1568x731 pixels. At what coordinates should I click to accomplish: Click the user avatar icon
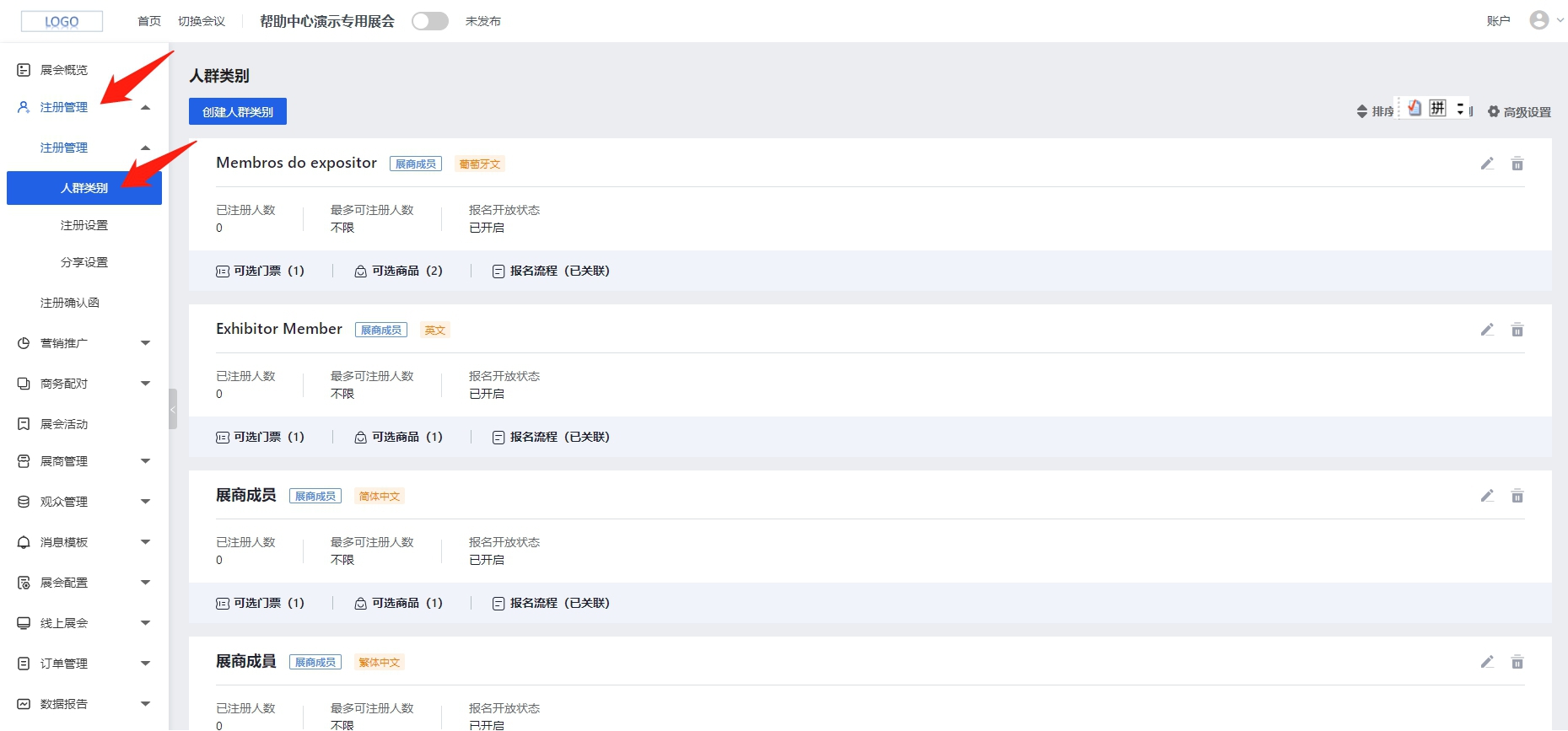pos(1539,20)
